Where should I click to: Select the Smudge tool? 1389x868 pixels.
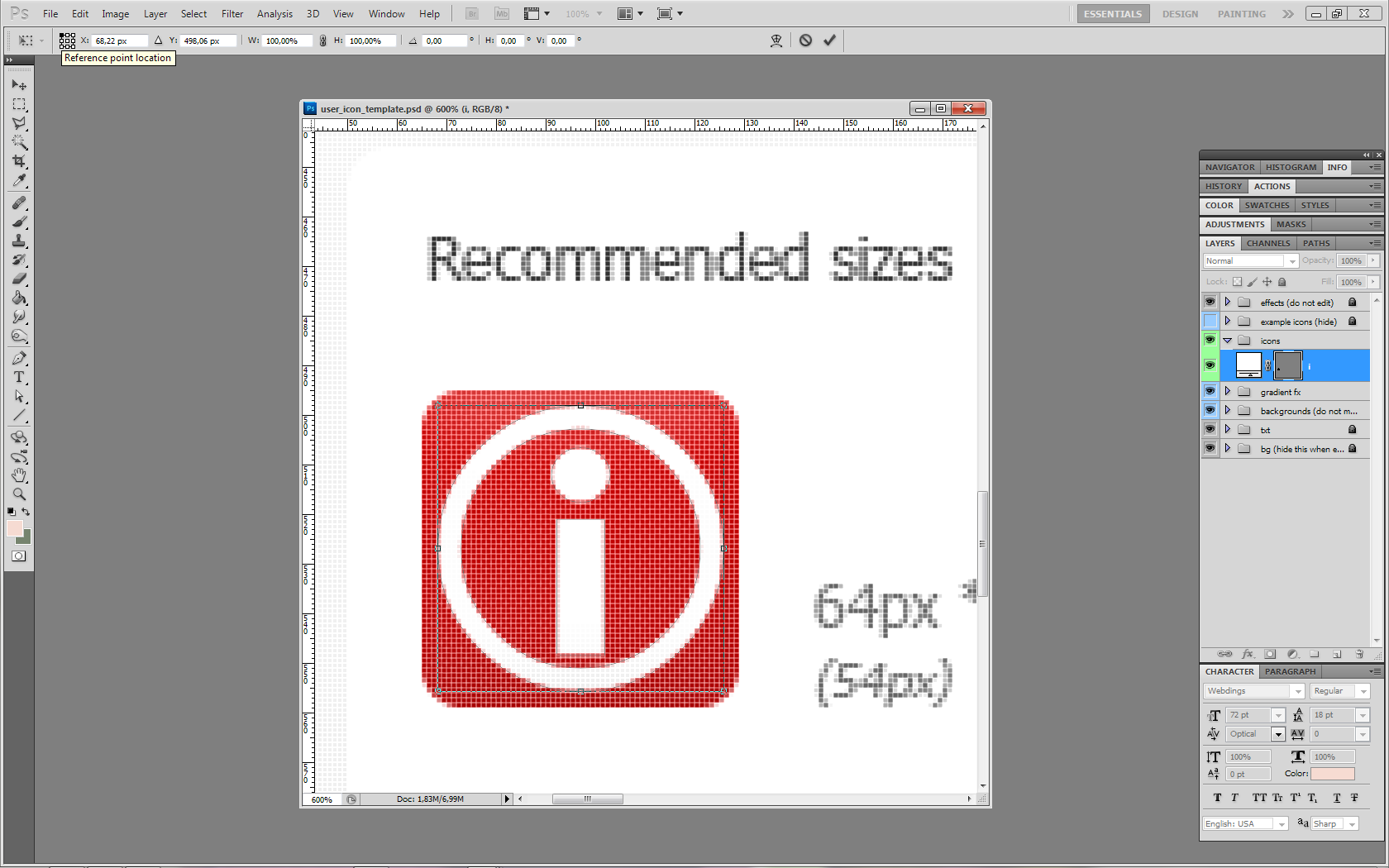19,317
